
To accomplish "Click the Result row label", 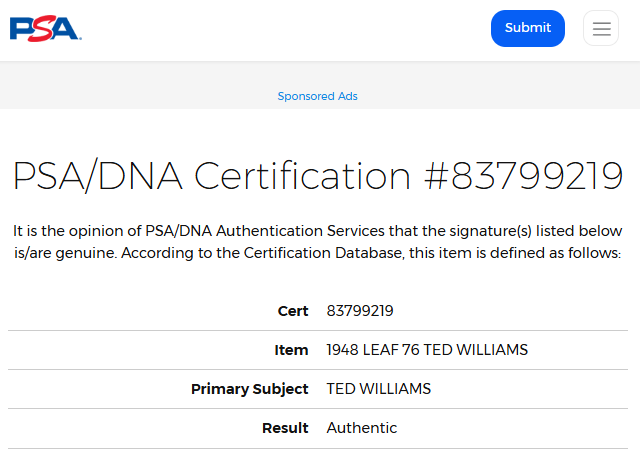I will click(x=285, y=428).
